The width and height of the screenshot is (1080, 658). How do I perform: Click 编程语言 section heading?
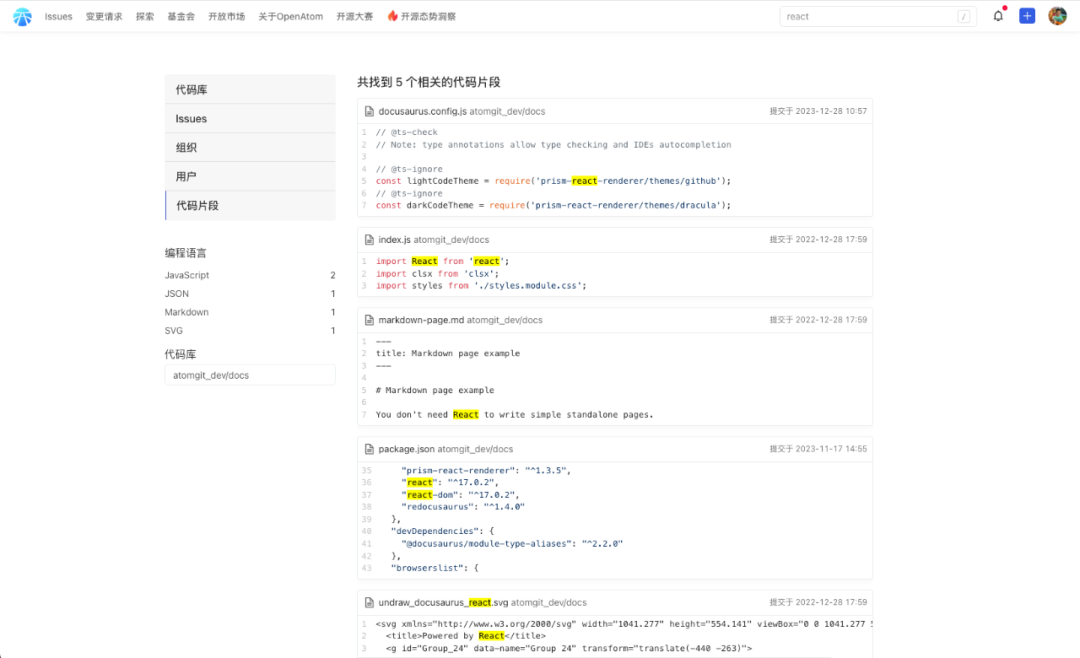point(185,253)
